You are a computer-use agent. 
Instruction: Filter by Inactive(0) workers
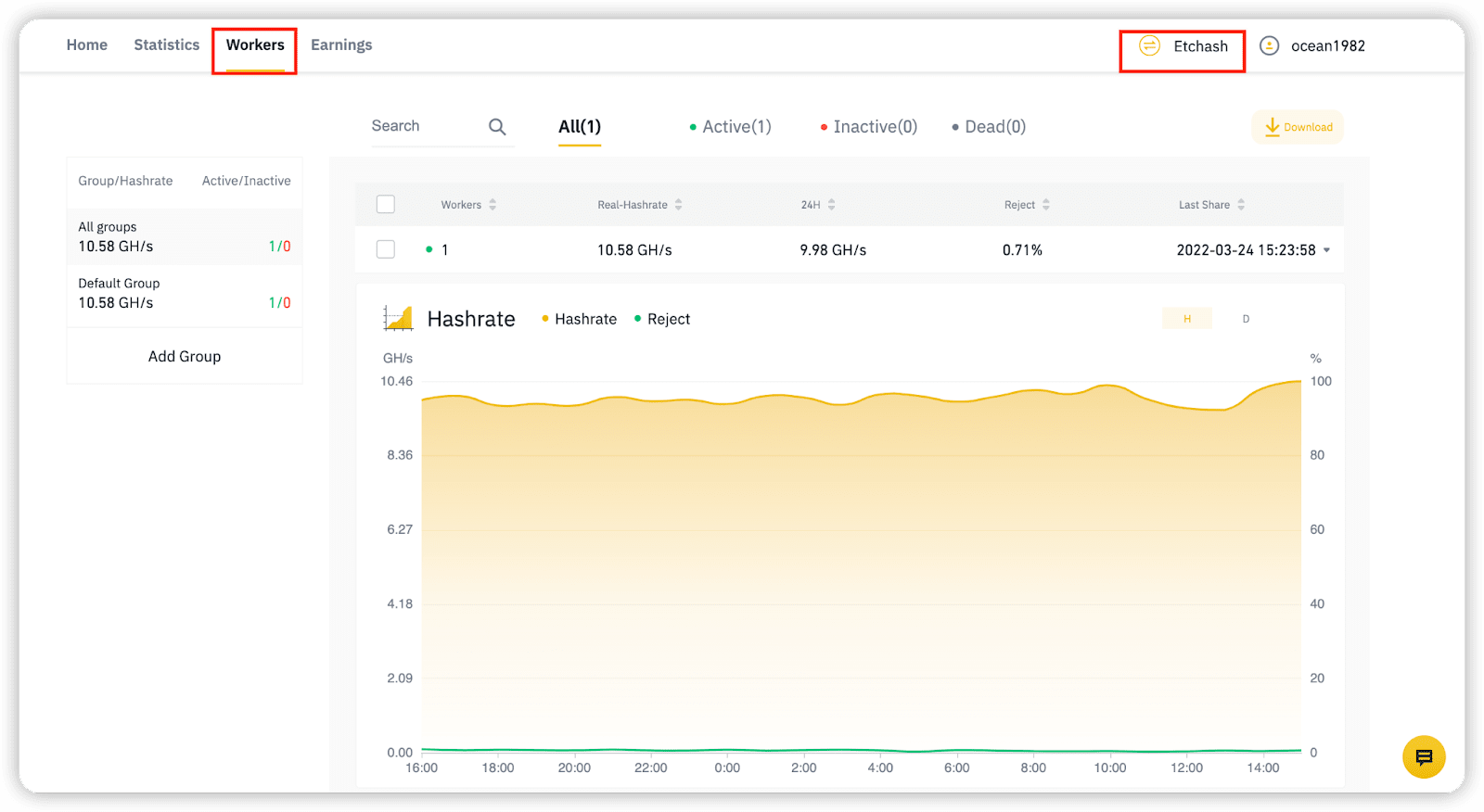(869, 127)
